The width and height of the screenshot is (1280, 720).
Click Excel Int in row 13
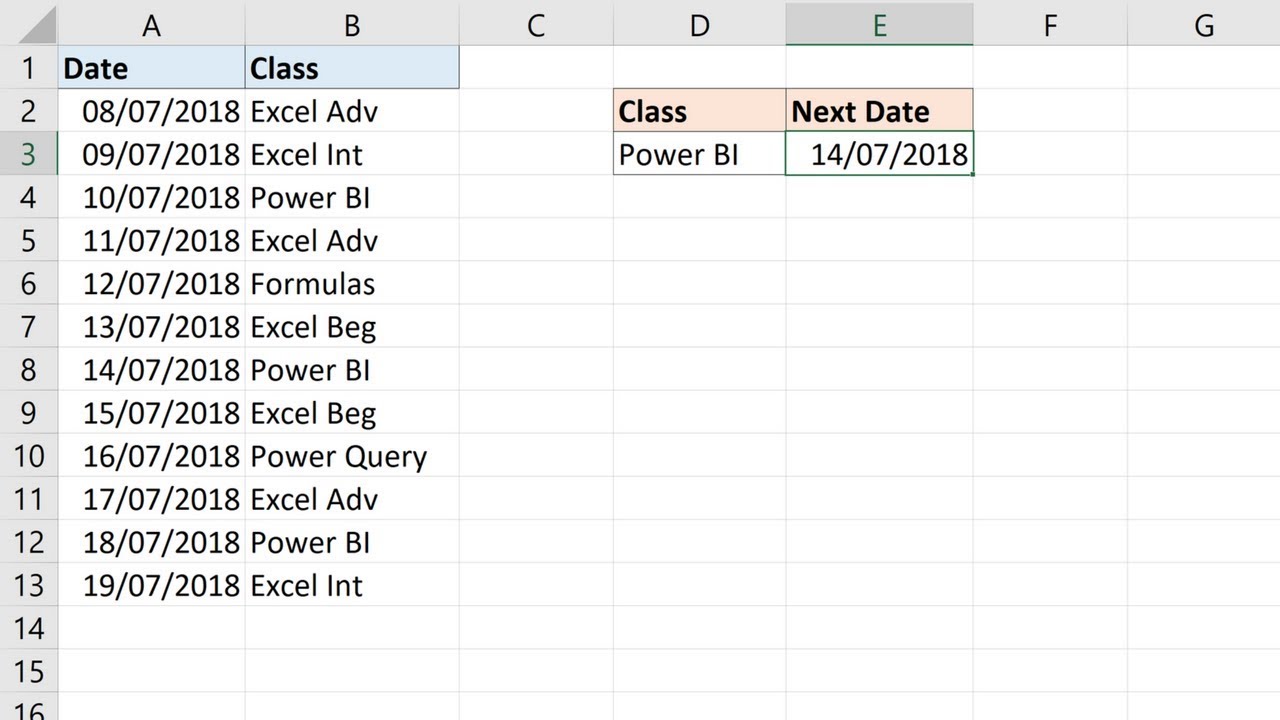tap(352, 584)
